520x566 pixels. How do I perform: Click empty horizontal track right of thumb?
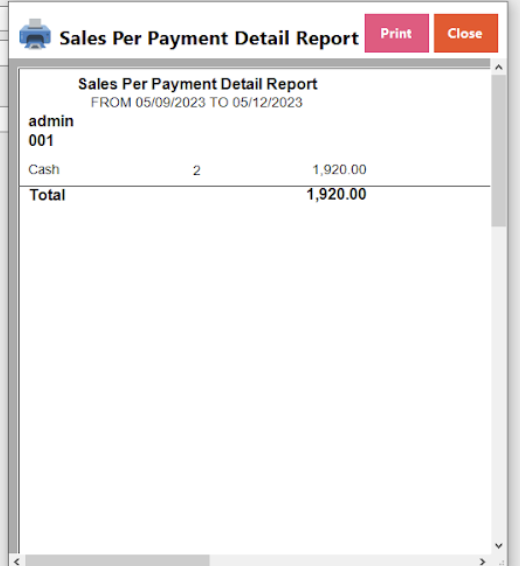tap(342, 561)
